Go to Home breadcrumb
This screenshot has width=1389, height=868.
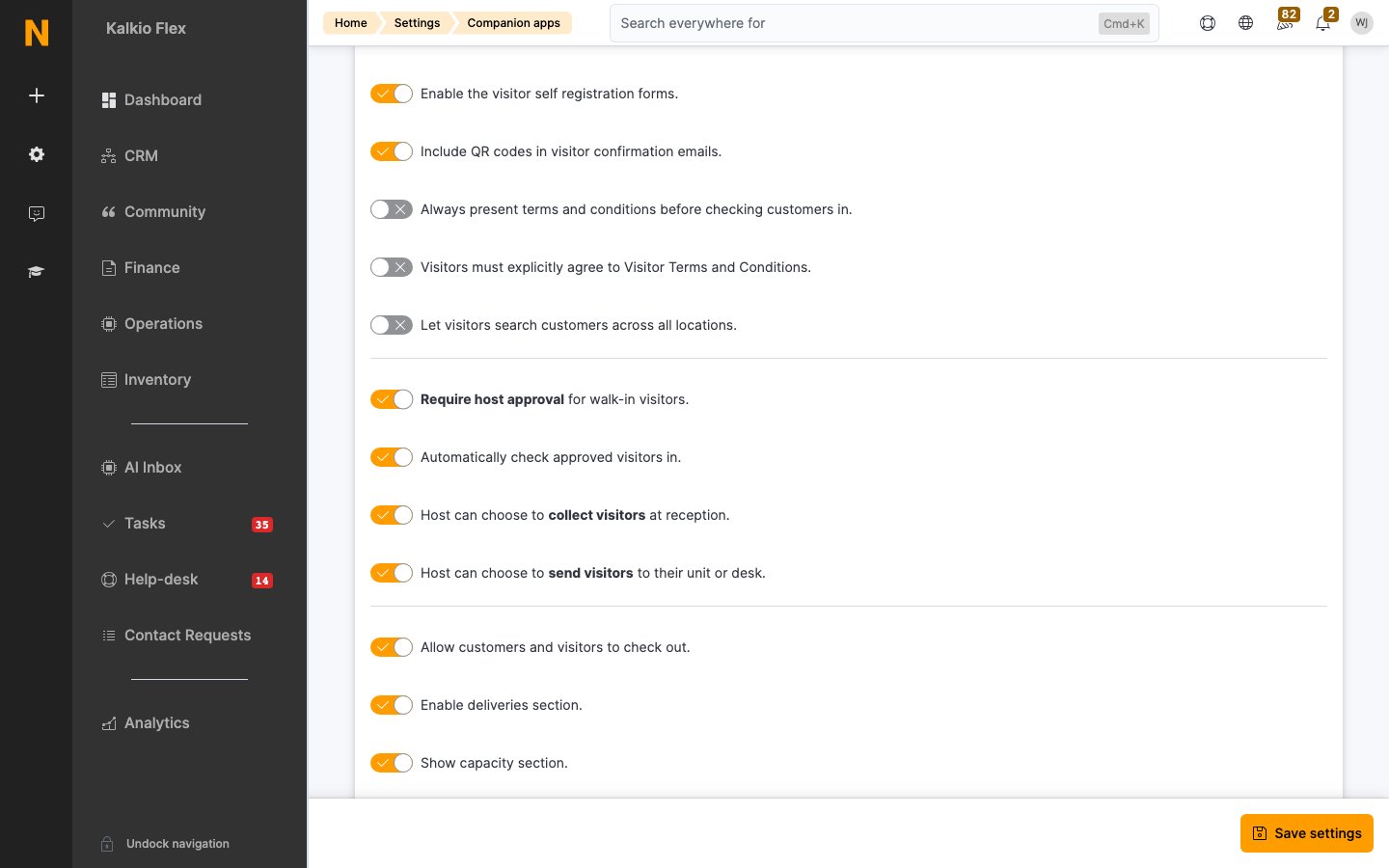pyautogui.click(x=351, y=23)
